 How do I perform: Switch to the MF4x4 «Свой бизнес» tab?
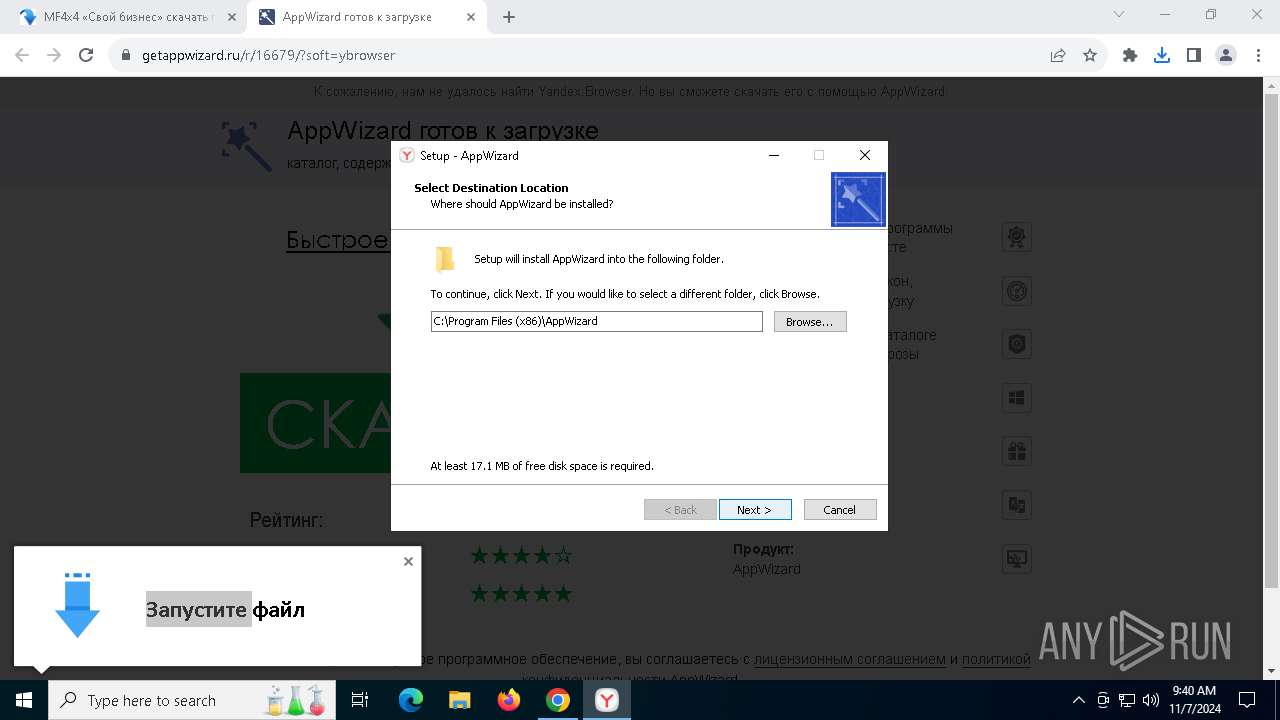point(127,17)
